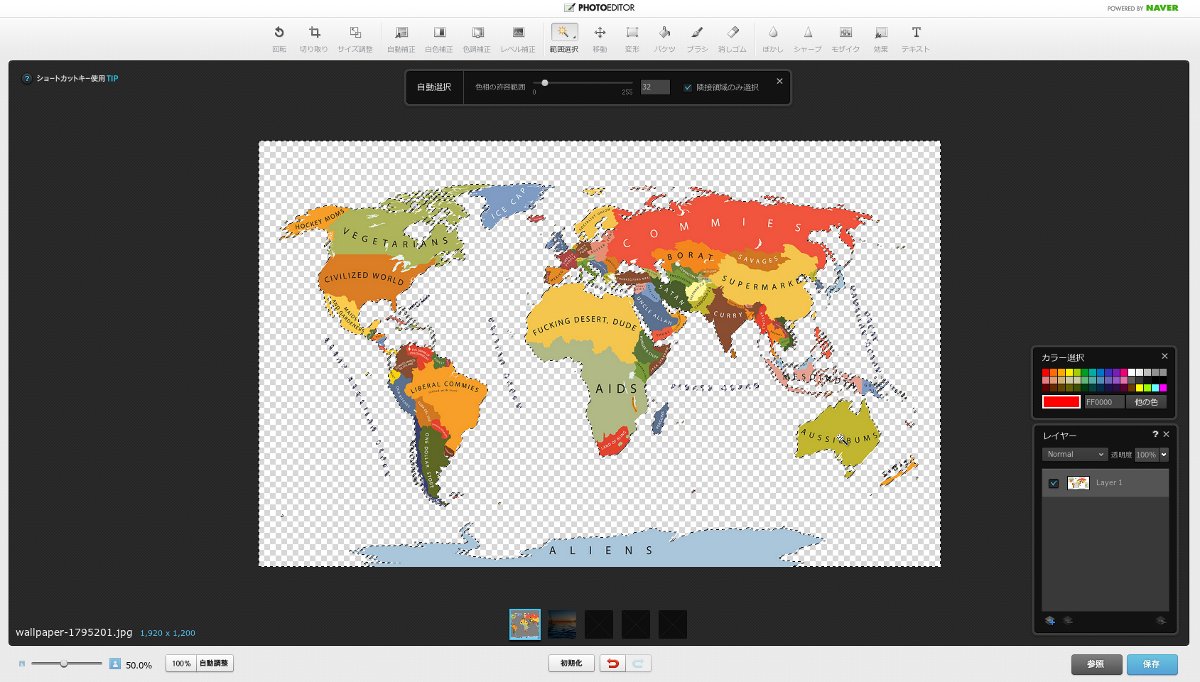Toggle Layer 1 visibility checkbox
The height and width of the screenshot is (682, 1200).
(1054, 483)
